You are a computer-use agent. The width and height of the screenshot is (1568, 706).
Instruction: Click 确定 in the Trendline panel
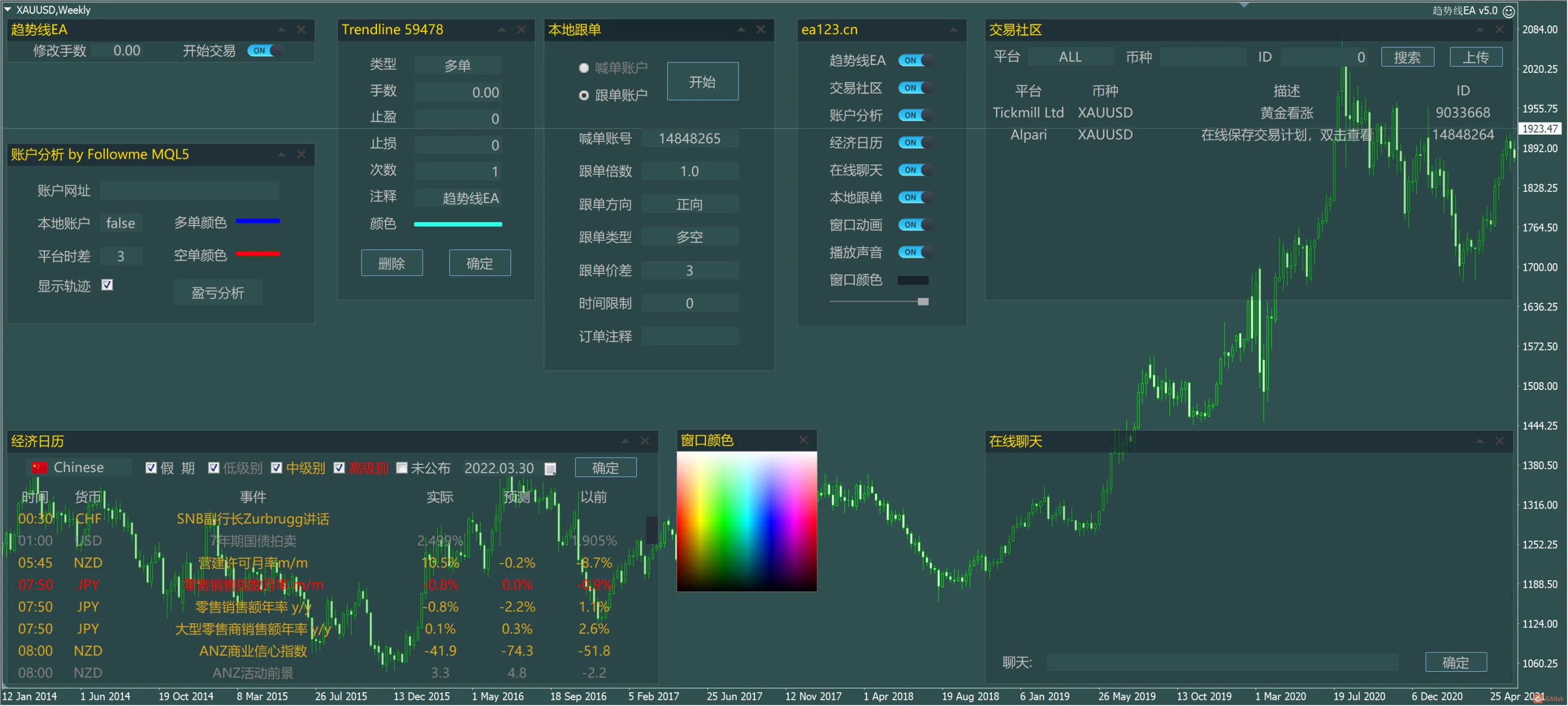[x=480, y=263]
